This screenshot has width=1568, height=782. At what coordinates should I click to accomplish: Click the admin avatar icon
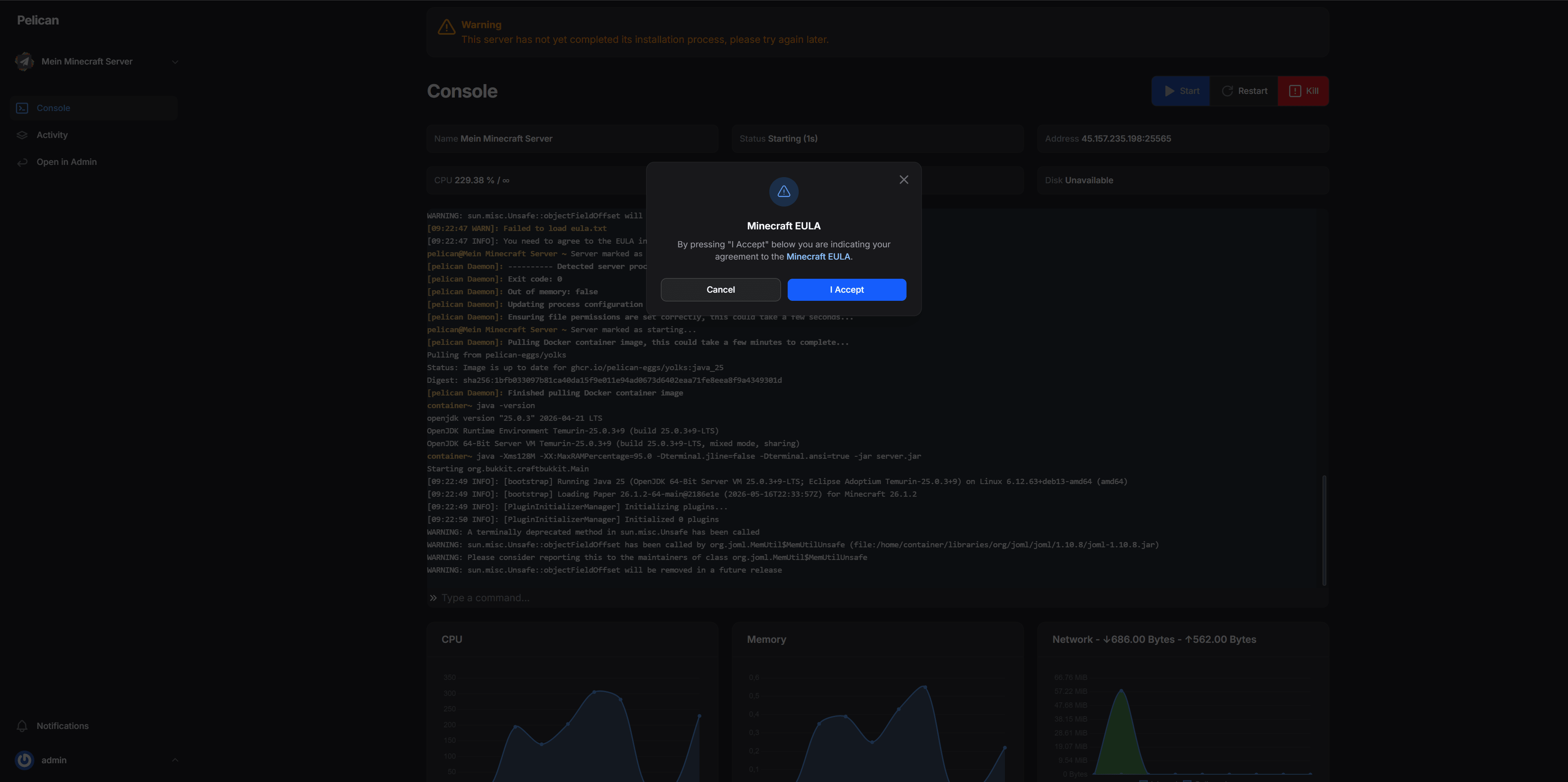tap(24, 760)
